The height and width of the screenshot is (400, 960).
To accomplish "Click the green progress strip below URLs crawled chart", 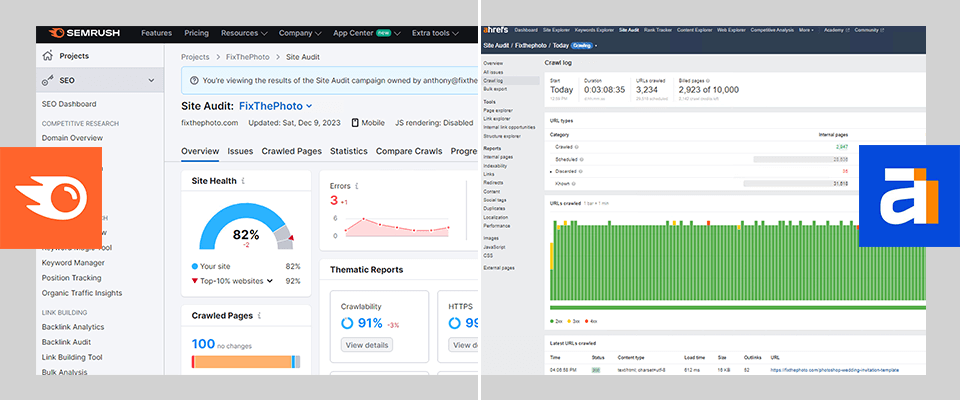I will [738, 308].
